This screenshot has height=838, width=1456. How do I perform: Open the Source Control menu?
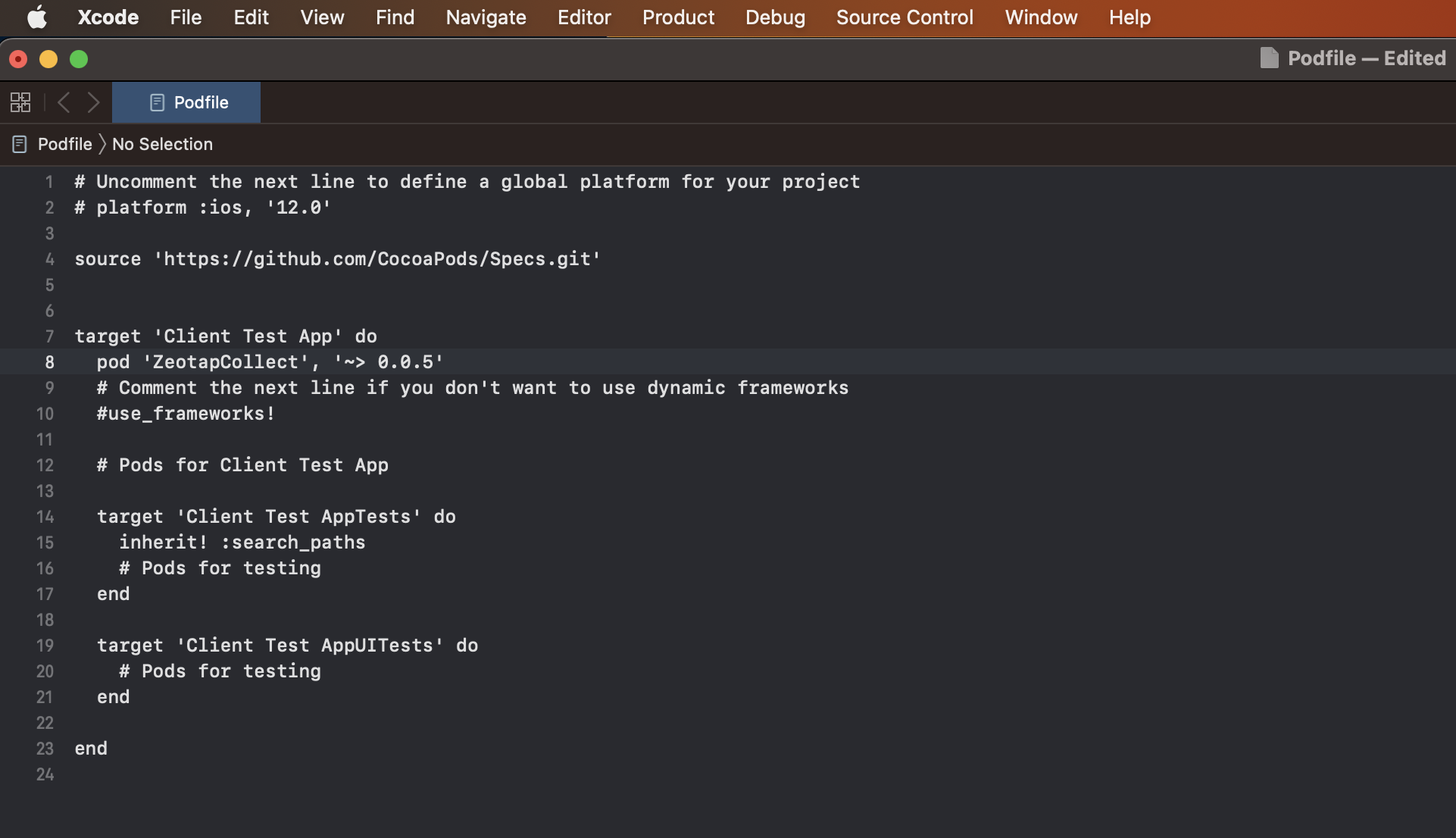[904, 17]
